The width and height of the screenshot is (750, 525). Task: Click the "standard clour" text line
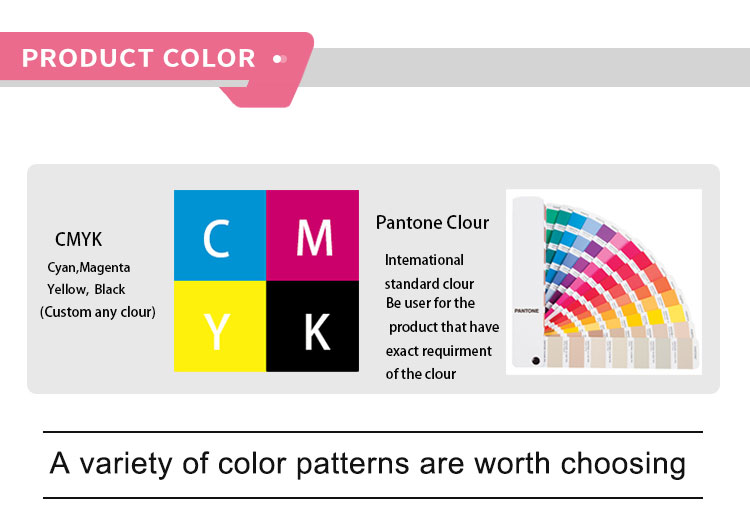click(429, 283)
